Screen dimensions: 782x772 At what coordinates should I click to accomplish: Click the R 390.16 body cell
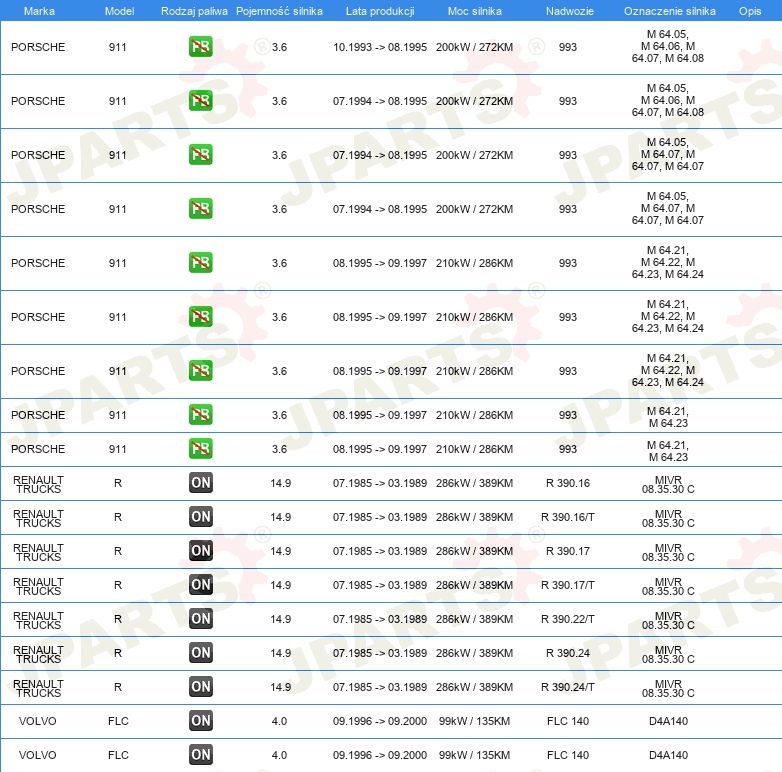(x=568, y=483)
